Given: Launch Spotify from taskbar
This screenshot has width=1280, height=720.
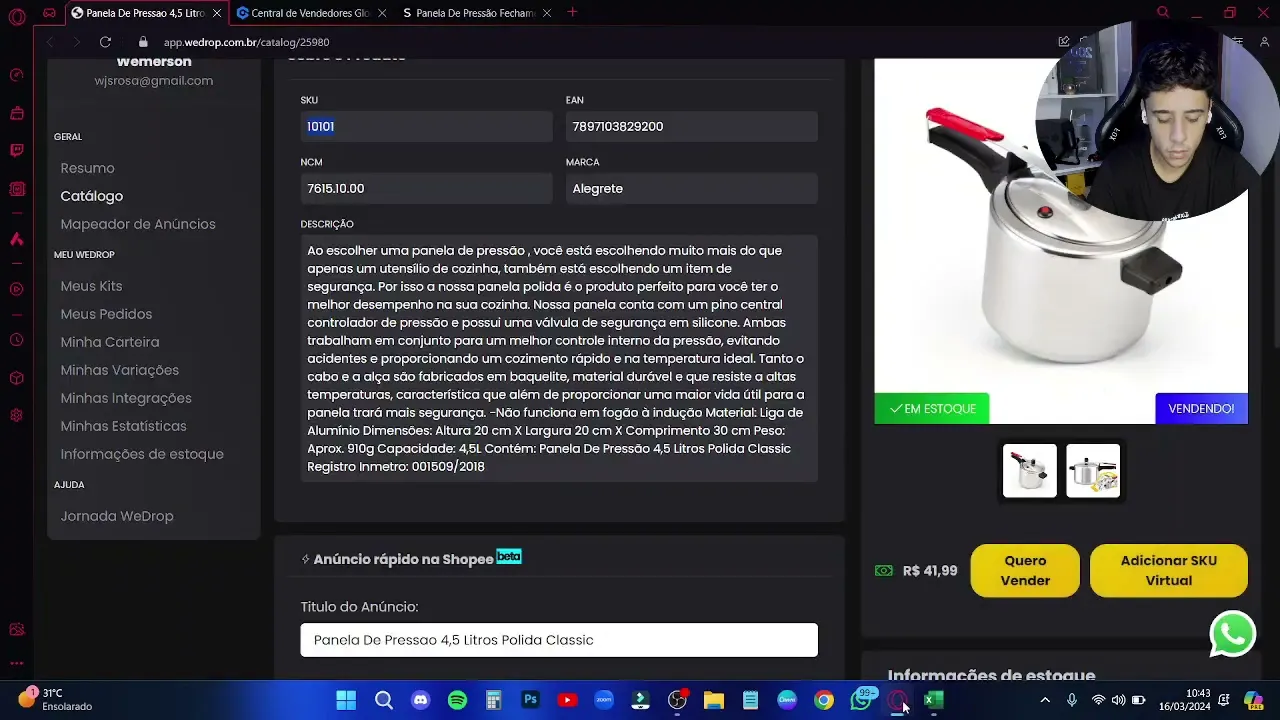Looking at the screenshot, I should pyautogui.click(x=457, y=700).
